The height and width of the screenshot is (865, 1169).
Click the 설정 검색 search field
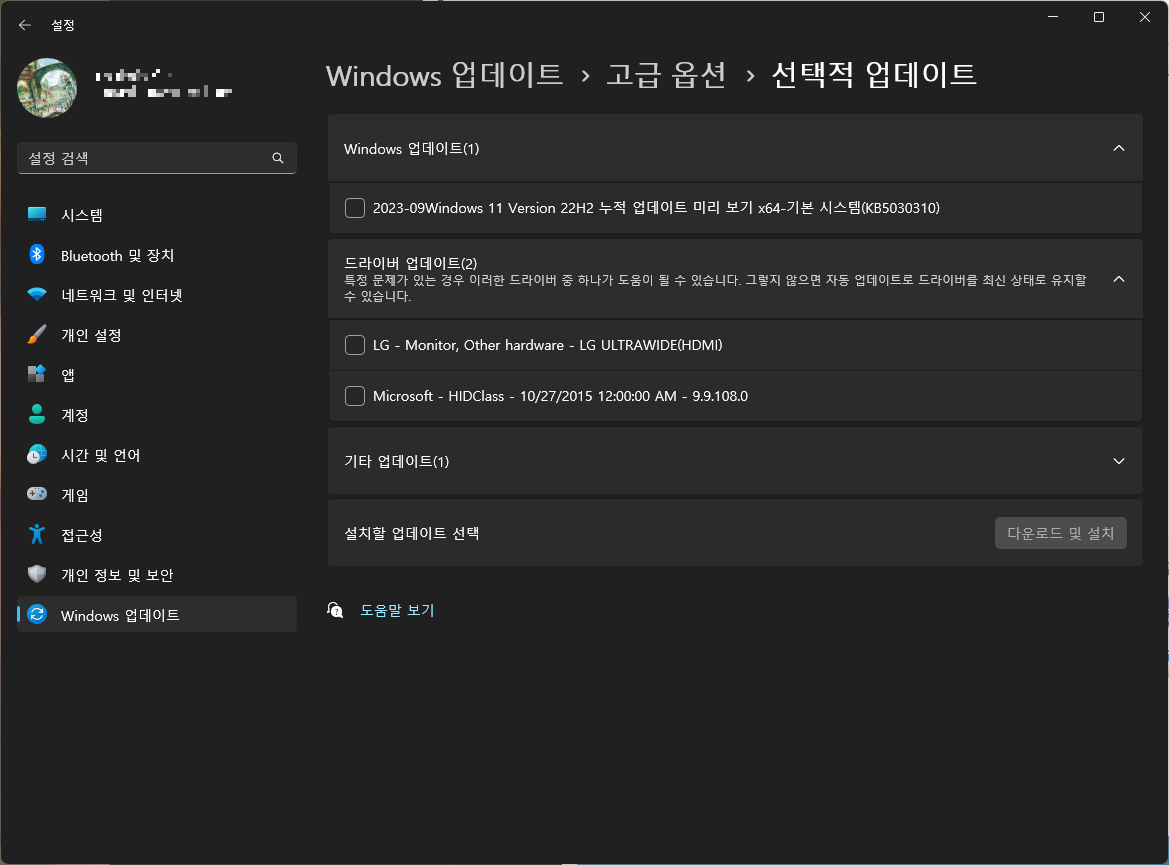tap(157, 158)
